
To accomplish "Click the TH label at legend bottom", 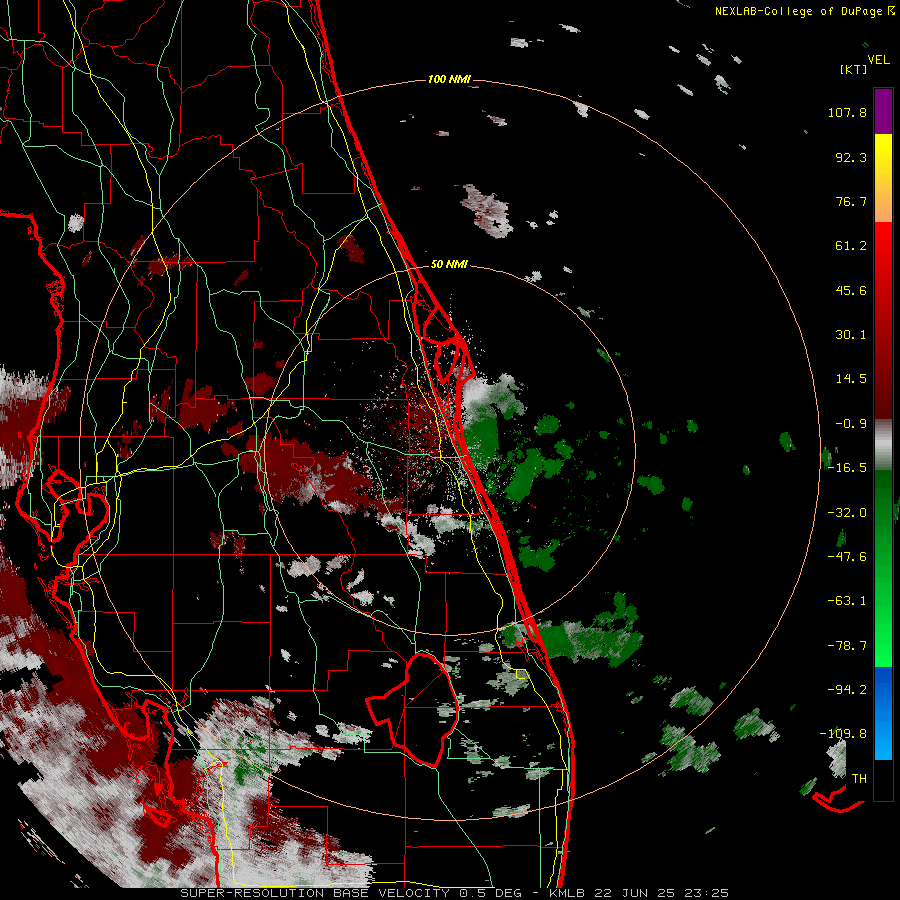I will coord(859,778).
